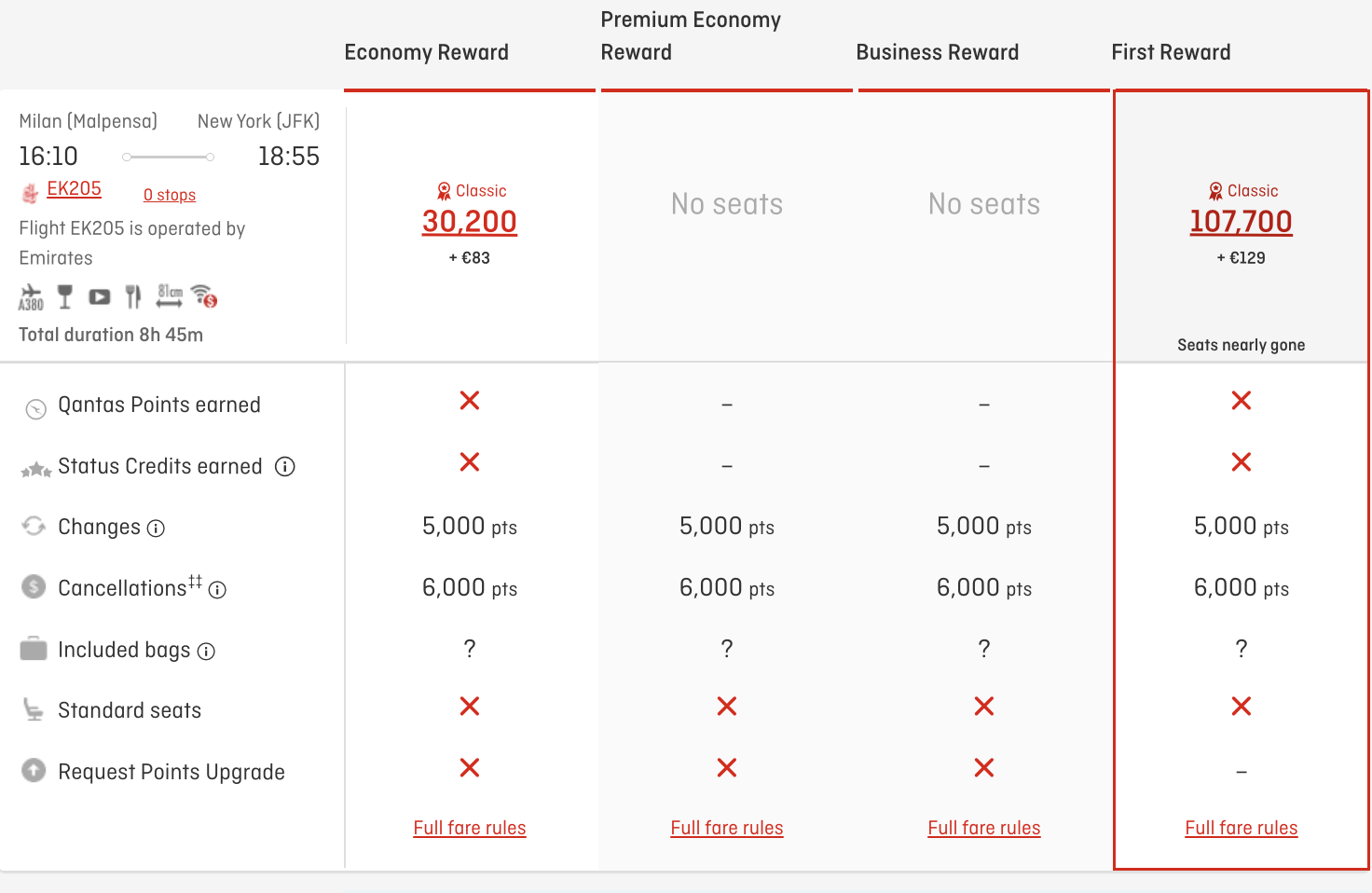Click the paid Wi-Fi icon

click(204, 296)
